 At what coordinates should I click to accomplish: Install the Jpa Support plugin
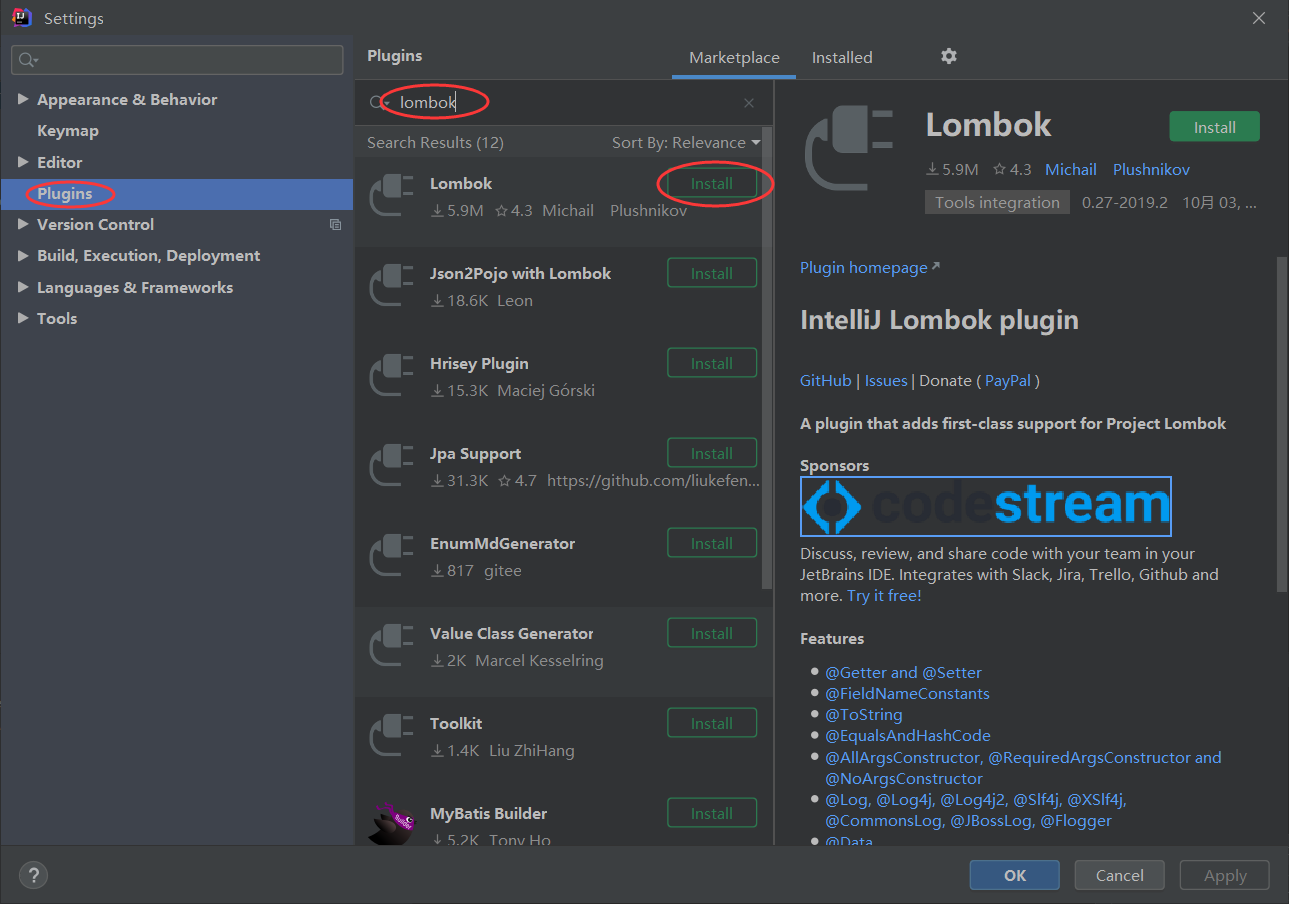click(x=712, y=454)
